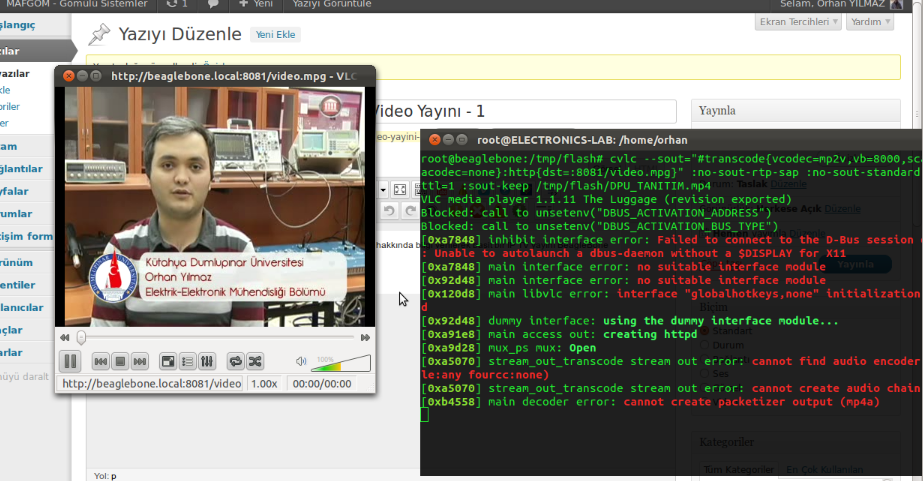Open the Ekran Tercihleri dropdown

pyautogui.click(x=798, y=22)
